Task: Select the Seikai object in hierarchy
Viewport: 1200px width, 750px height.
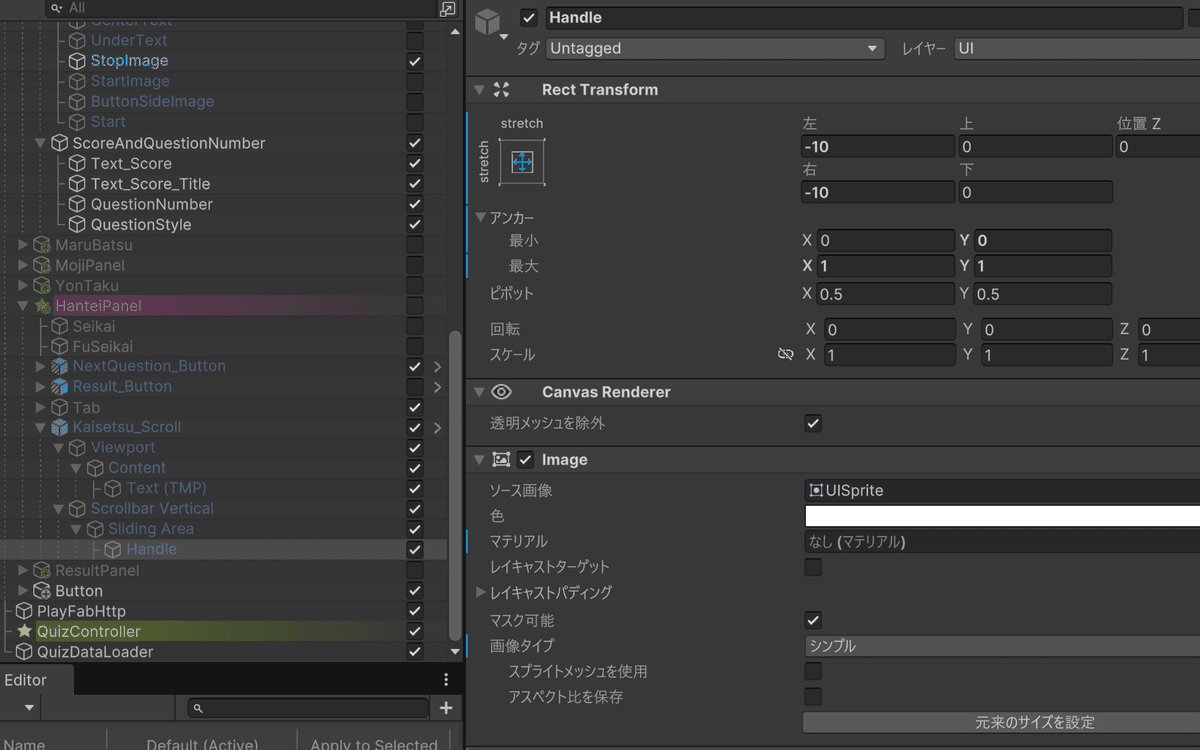Action: (93, 326)
